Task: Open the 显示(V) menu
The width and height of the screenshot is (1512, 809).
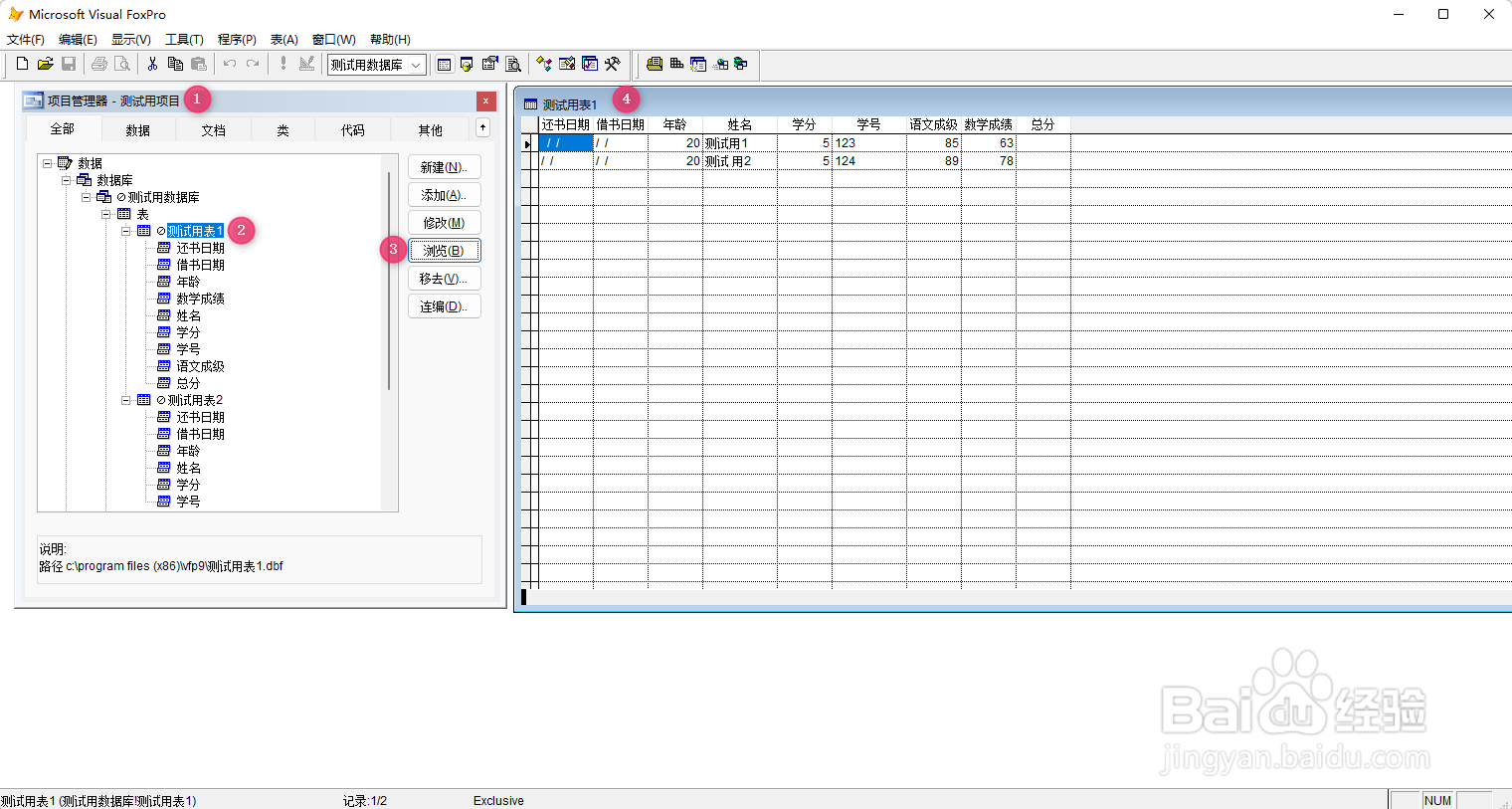Action: [130, 40]
